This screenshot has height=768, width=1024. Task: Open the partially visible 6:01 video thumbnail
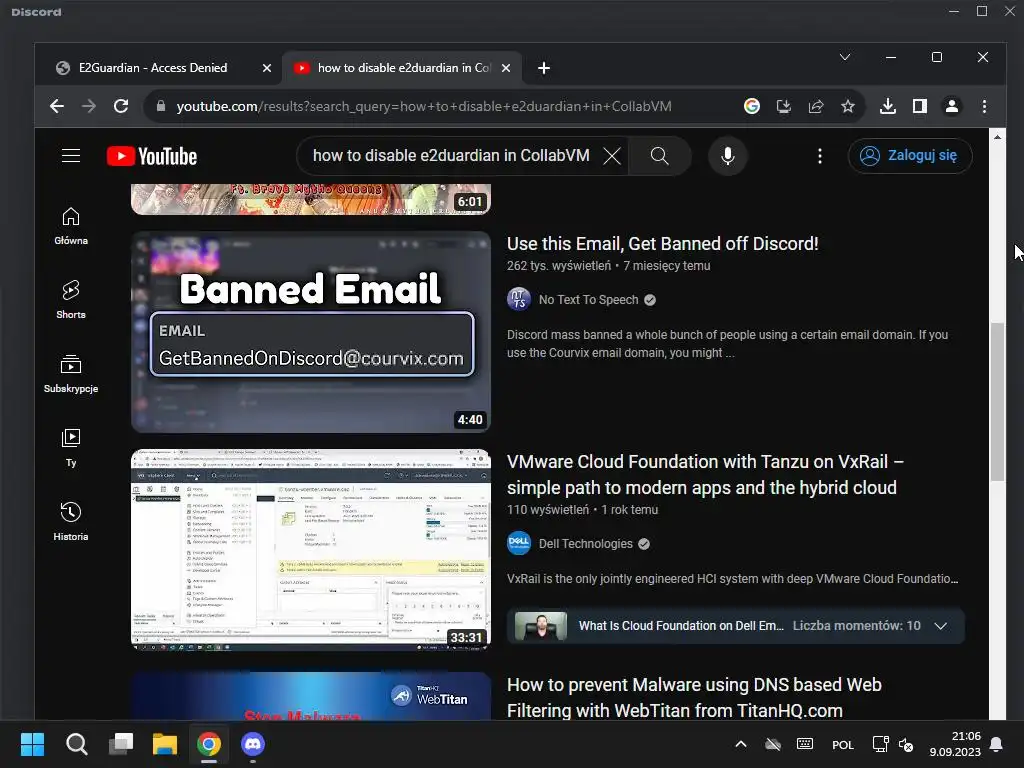(311, 199)
